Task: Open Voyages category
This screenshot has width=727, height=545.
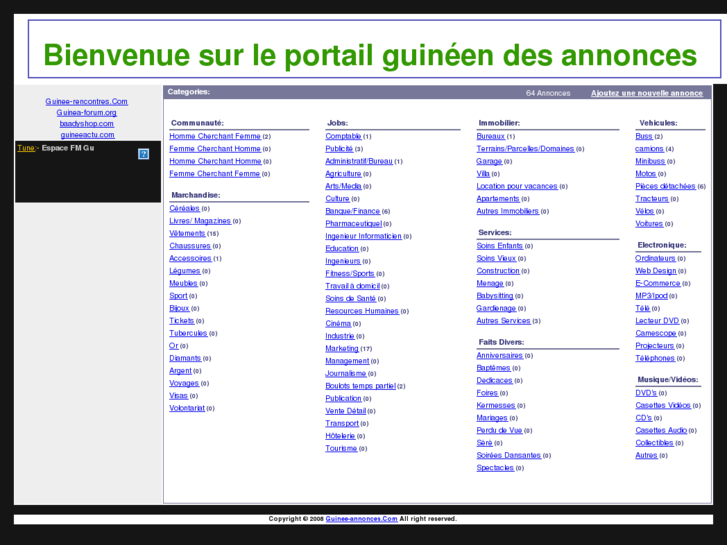Action: tap(184, 383)
